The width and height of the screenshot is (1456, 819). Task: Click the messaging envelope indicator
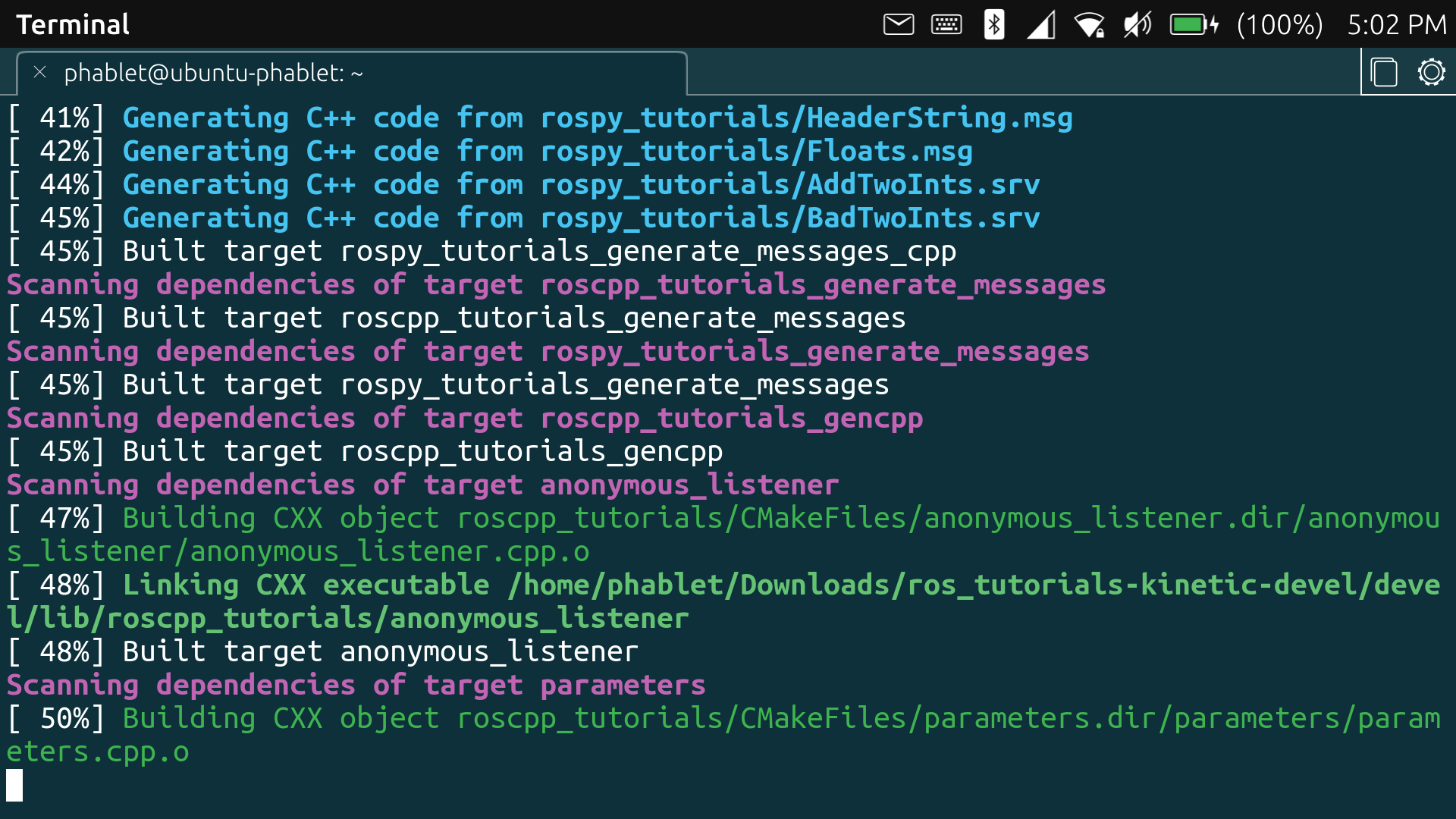tap(898, 24)
